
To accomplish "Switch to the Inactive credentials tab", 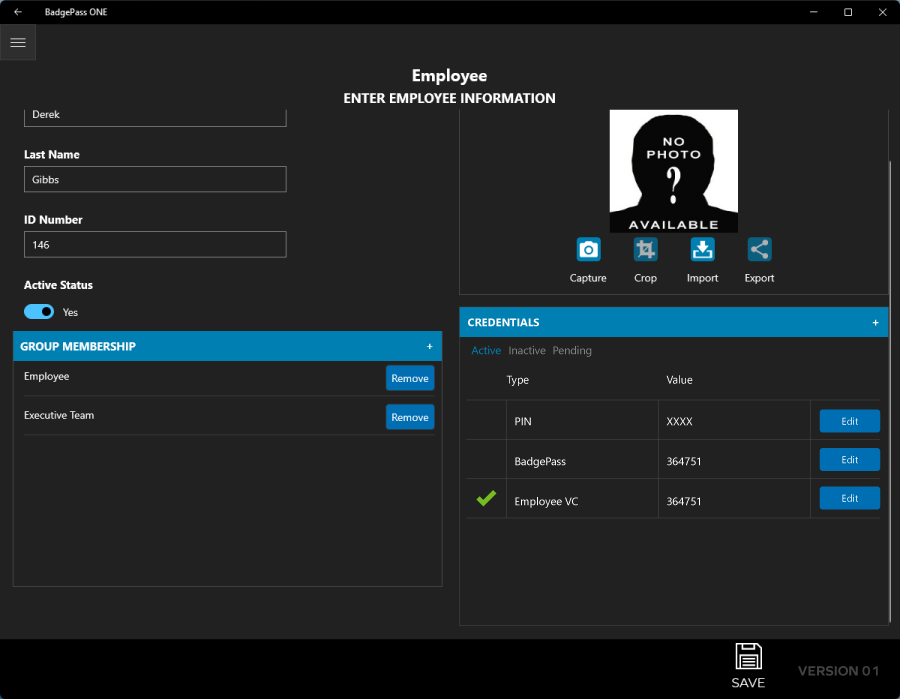I will 527,351.
